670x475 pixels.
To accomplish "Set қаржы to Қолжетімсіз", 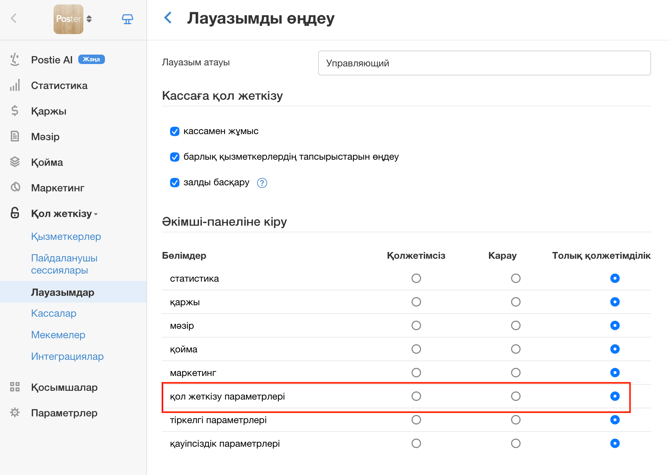I will (416, 302).
